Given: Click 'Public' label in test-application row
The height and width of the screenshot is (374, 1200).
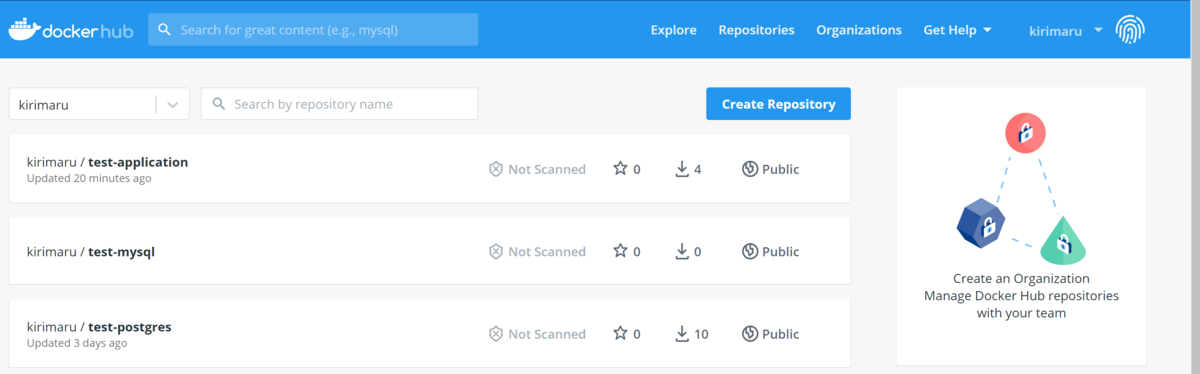Looking at the screenshot, I should 781,169.
